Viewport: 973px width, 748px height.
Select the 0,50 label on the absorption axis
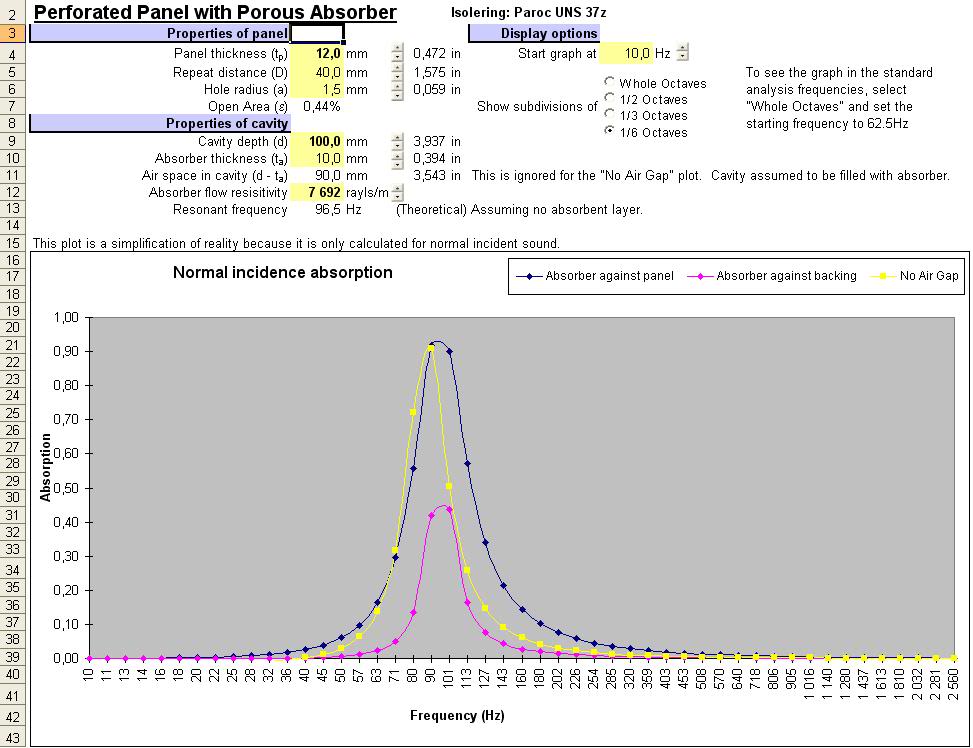click(x=66, y=489)
